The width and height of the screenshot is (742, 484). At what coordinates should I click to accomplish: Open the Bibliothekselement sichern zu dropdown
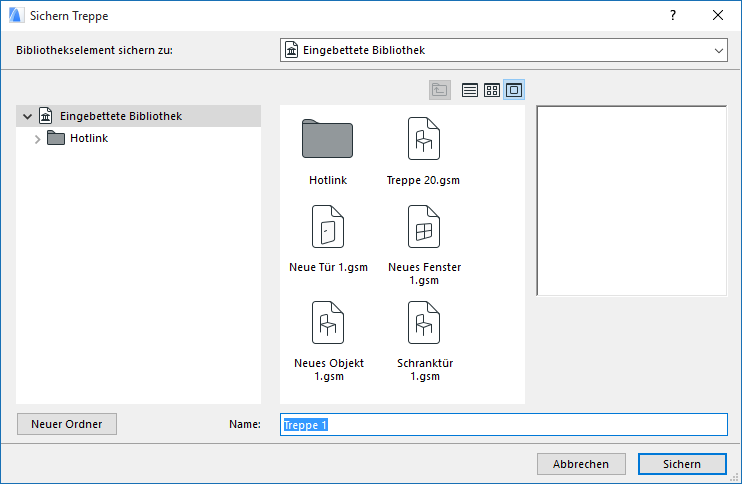(x=504, y=50)
